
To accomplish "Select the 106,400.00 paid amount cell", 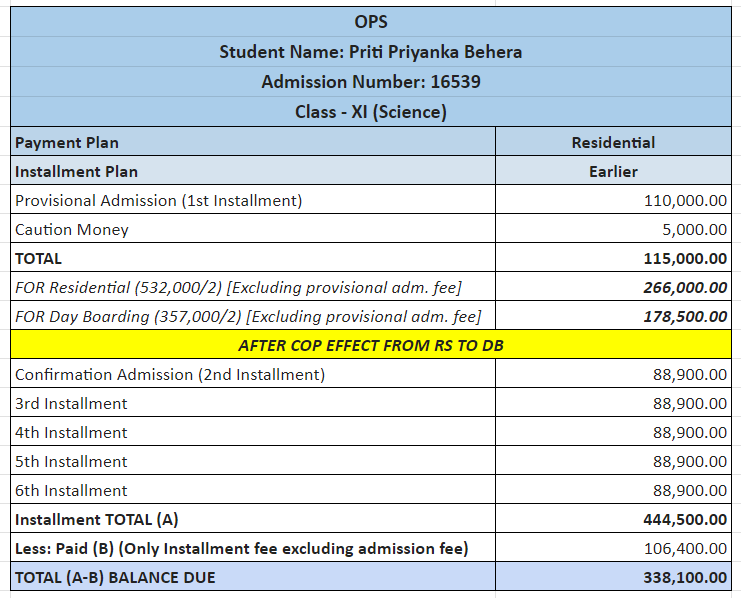I will [x=685, y=548].
